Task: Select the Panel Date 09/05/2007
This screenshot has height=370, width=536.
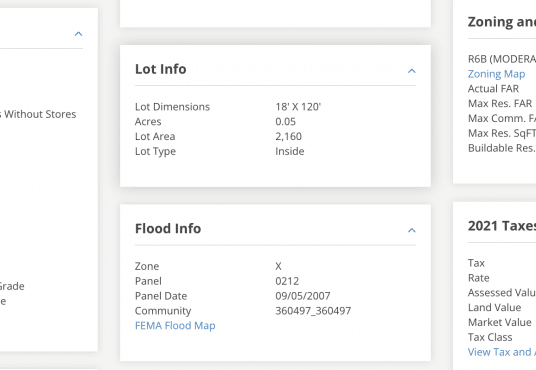Action: [303, 296]
